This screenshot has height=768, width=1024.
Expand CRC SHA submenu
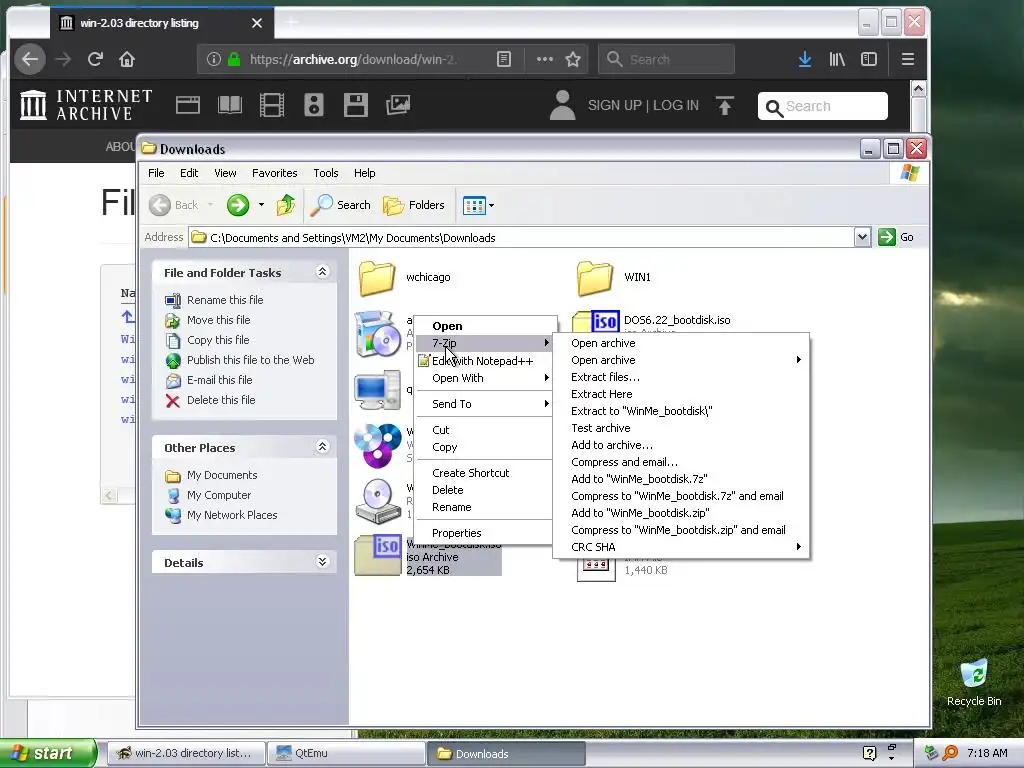pos(680,547)
